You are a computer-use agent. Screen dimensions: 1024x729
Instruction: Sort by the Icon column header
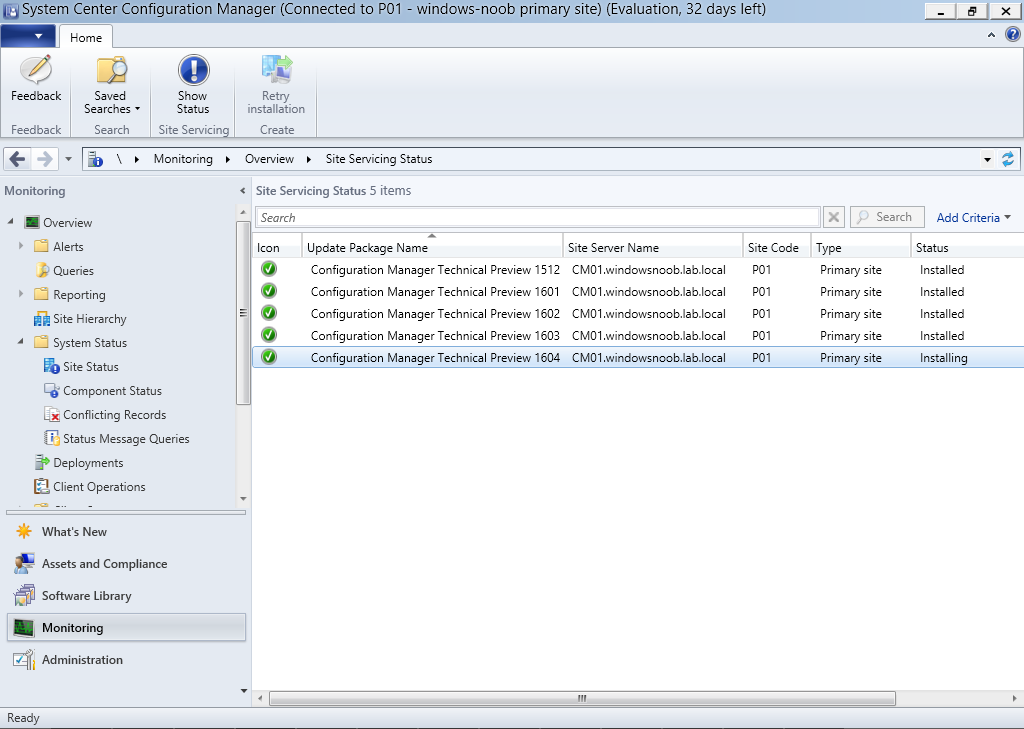[277, 248]
